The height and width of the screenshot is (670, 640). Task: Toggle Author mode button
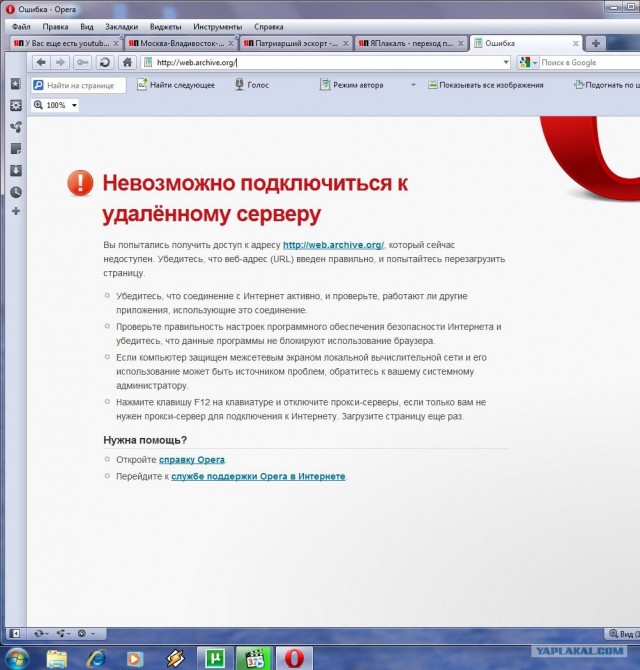coord(352,85)
